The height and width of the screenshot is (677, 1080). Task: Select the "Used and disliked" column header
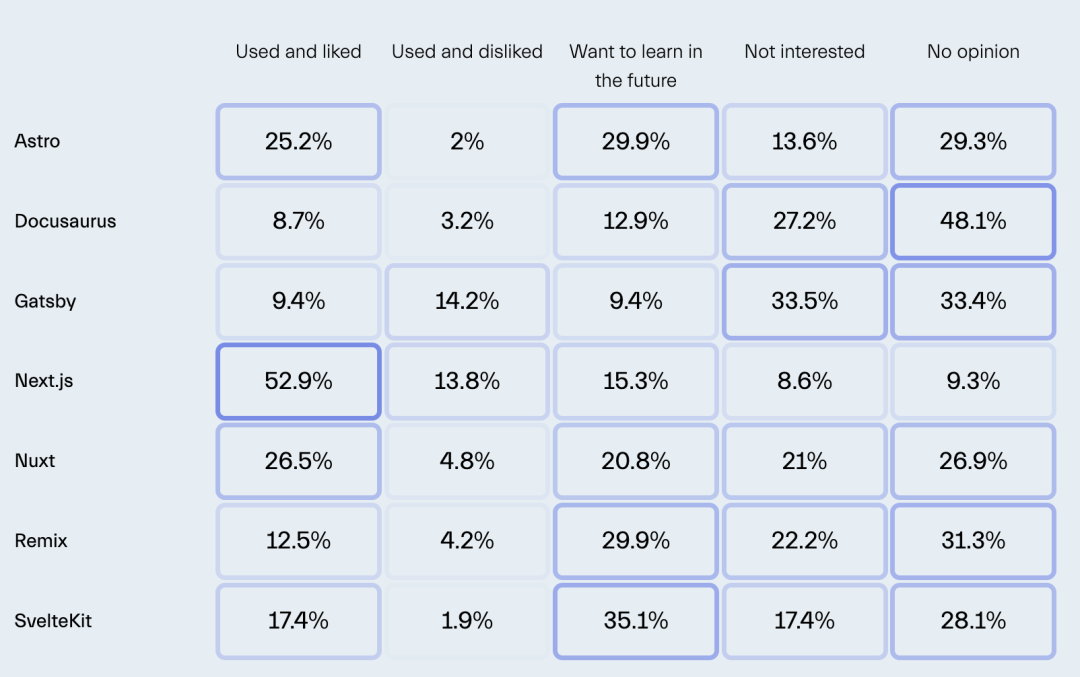pos(467,52)
